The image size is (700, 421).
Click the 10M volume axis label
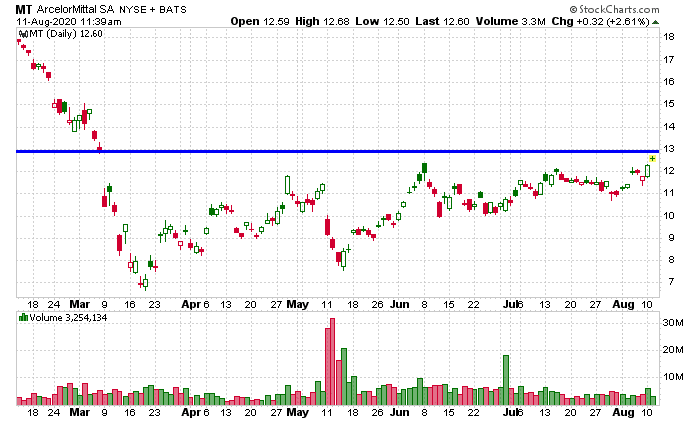click(x=673, y=377)
